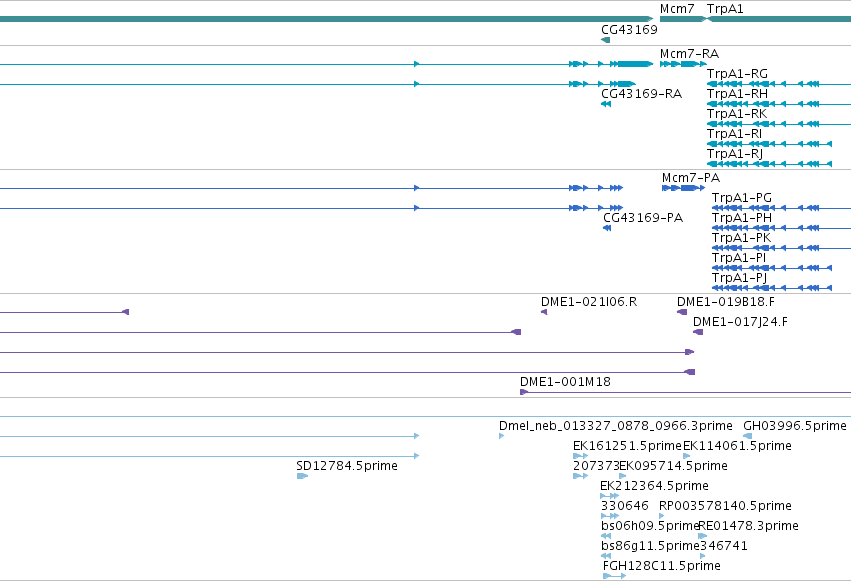The height and width of the screenshot is (581, 851).
Task: Click the RE01478.3prime EST label
Action: [x=748, y=526]
